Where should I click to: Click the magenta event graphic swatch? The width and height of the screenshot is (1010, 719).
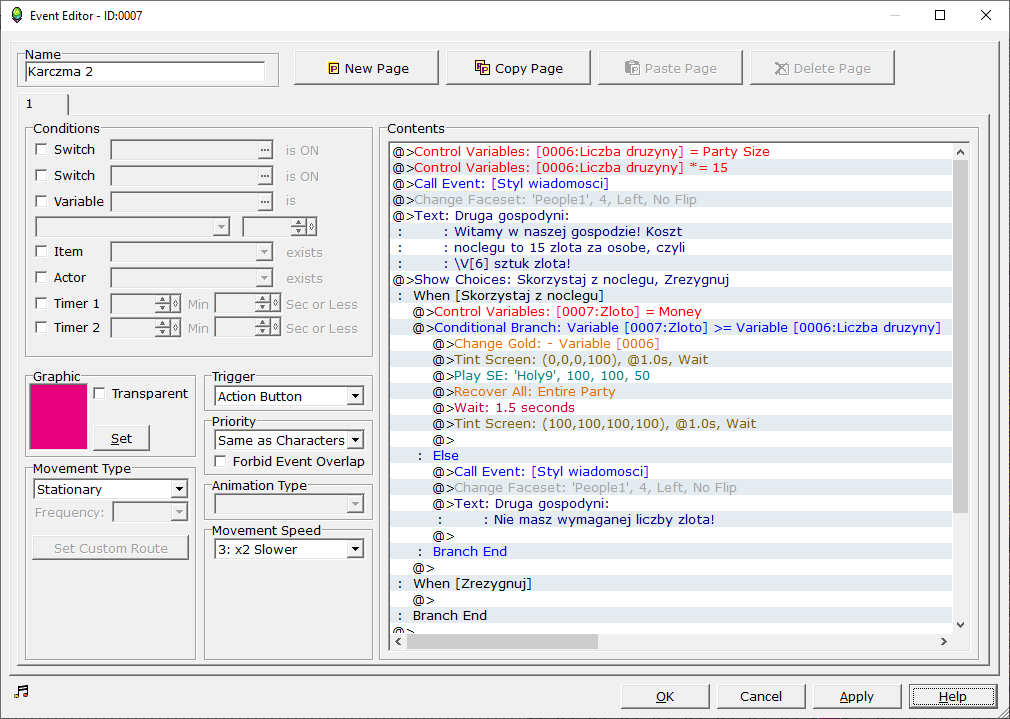59,416
